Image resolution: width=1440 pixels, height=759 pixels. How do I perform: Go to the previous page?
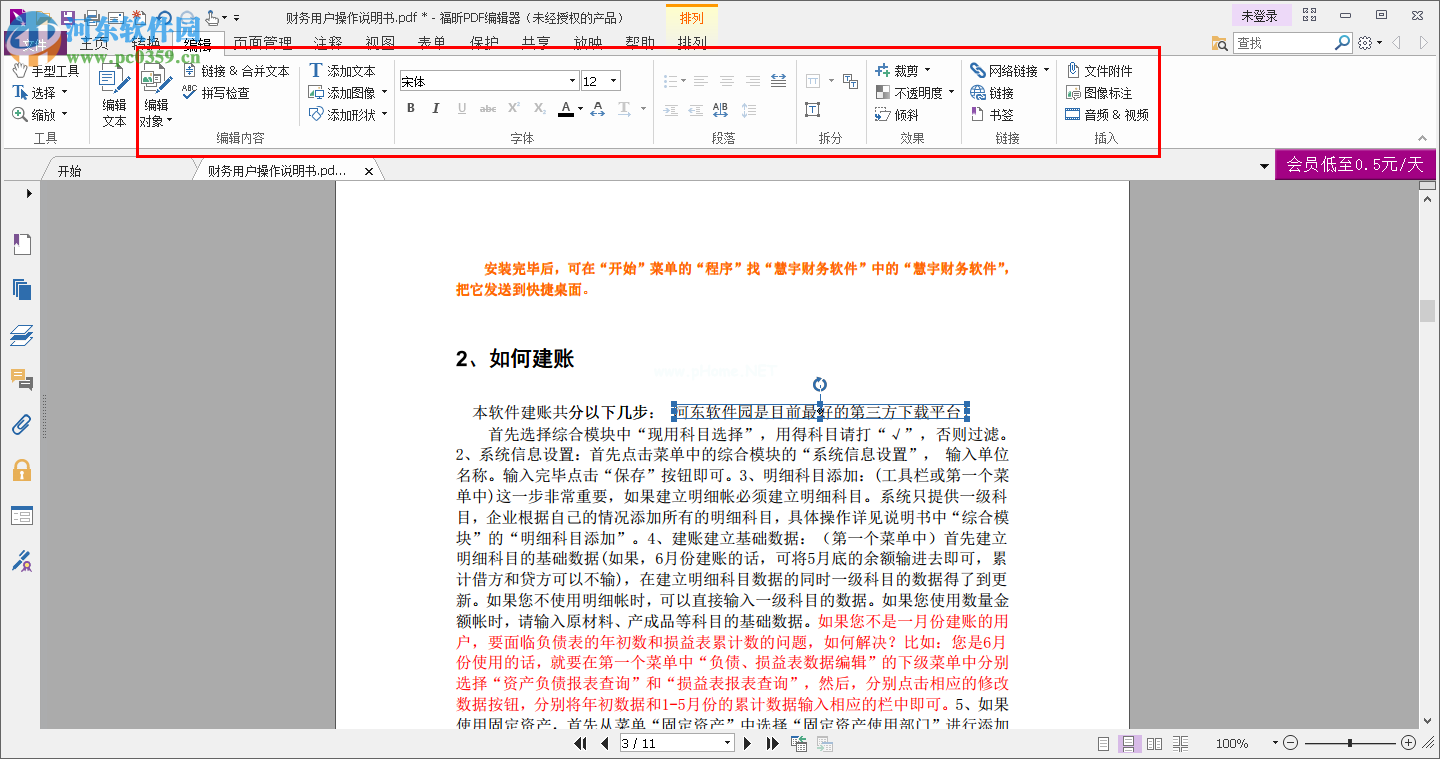click(x=604, y=743)
